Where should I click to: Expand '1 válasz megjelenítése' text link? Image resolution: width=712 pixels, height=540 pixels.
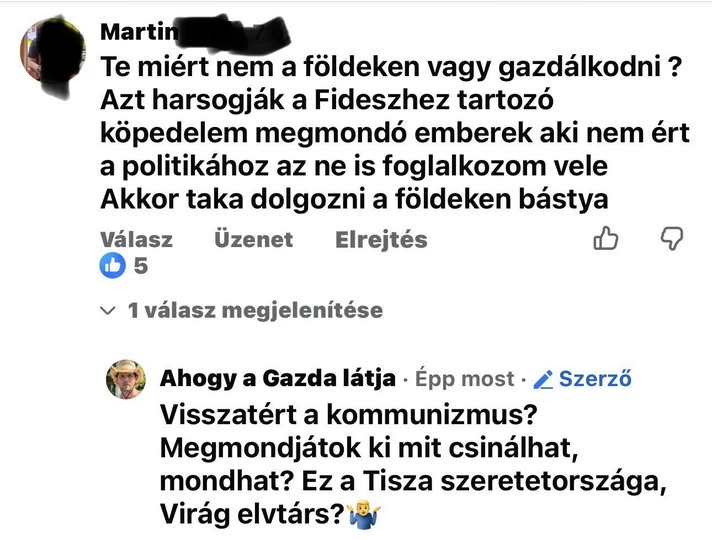(x=255, y=310)
